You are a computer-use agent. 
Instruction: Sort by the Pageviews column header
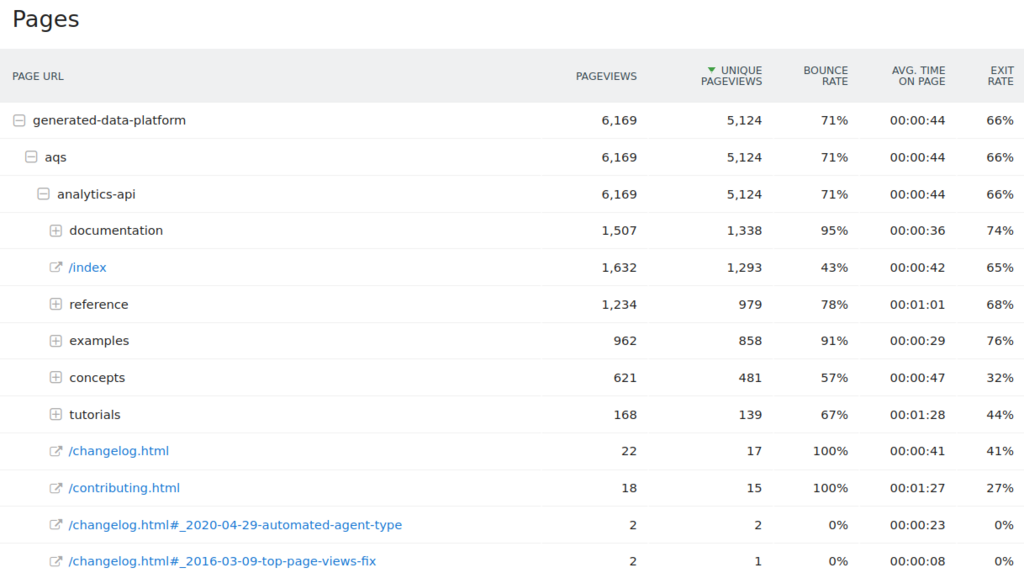606,76
